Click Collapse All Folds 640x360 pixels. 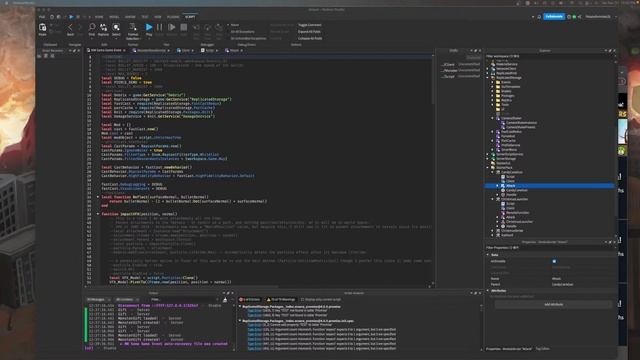(x=310, y=38)
